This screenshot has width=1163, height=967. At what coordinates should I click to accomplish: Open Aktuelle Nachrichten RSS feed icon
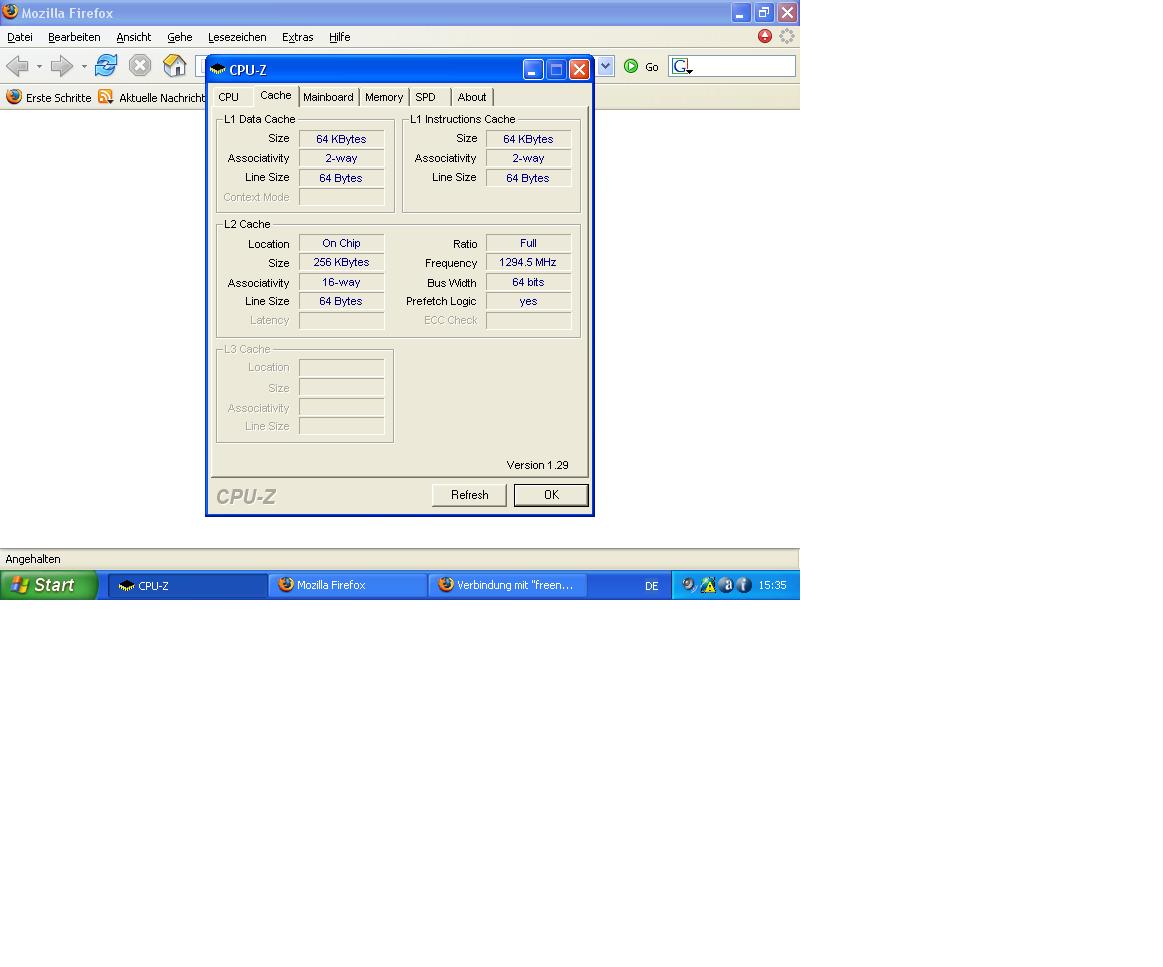click(106, 96)
